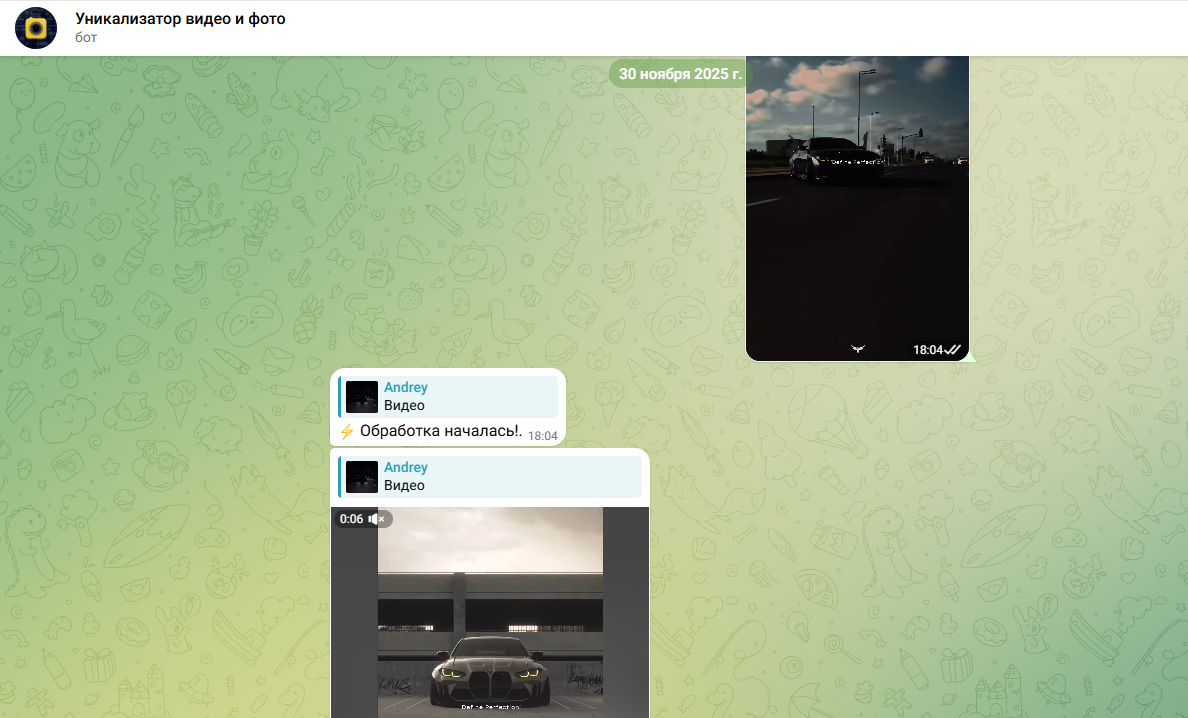
Task: Click the 18:04 timestamp of bot message
Action: (542, 435)
